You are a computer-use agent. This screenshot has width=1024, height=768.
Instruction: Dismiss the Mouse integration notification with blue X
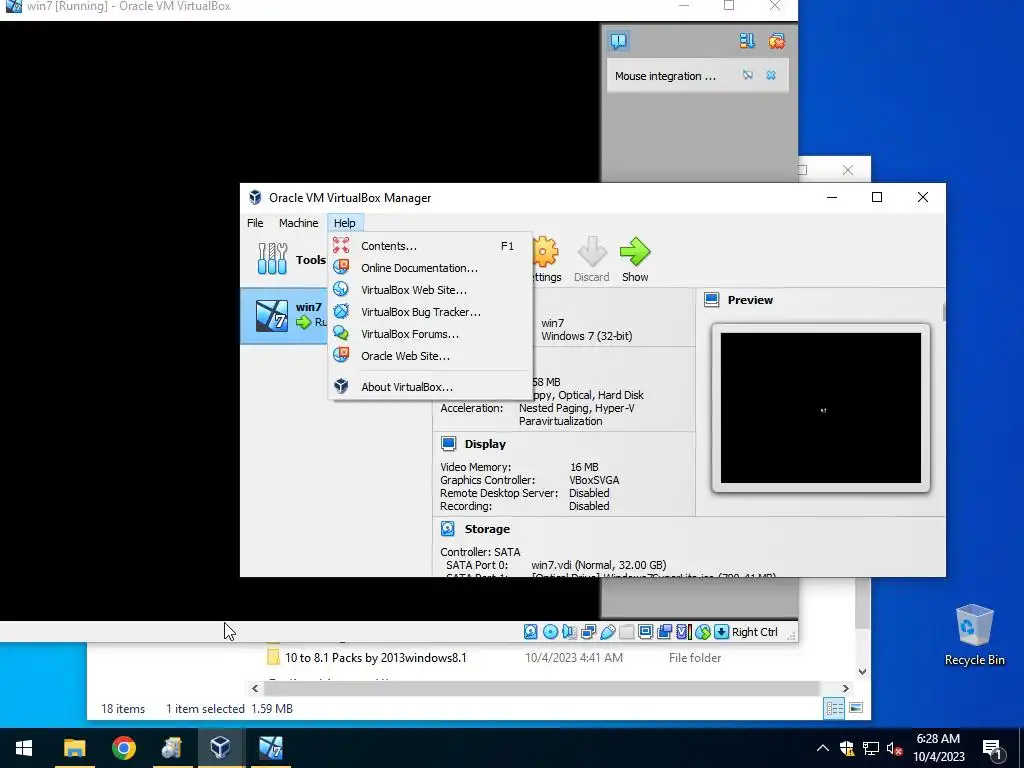[771, 75]
